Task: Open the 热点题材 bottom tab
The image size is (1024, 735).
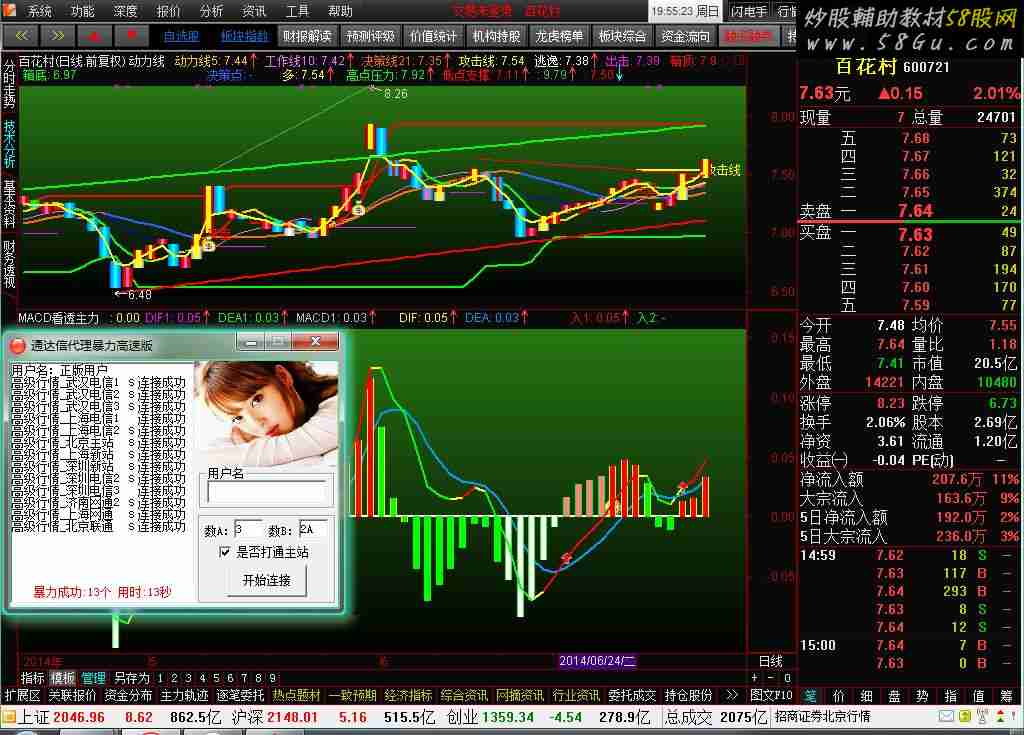Action: coord(296,696)
